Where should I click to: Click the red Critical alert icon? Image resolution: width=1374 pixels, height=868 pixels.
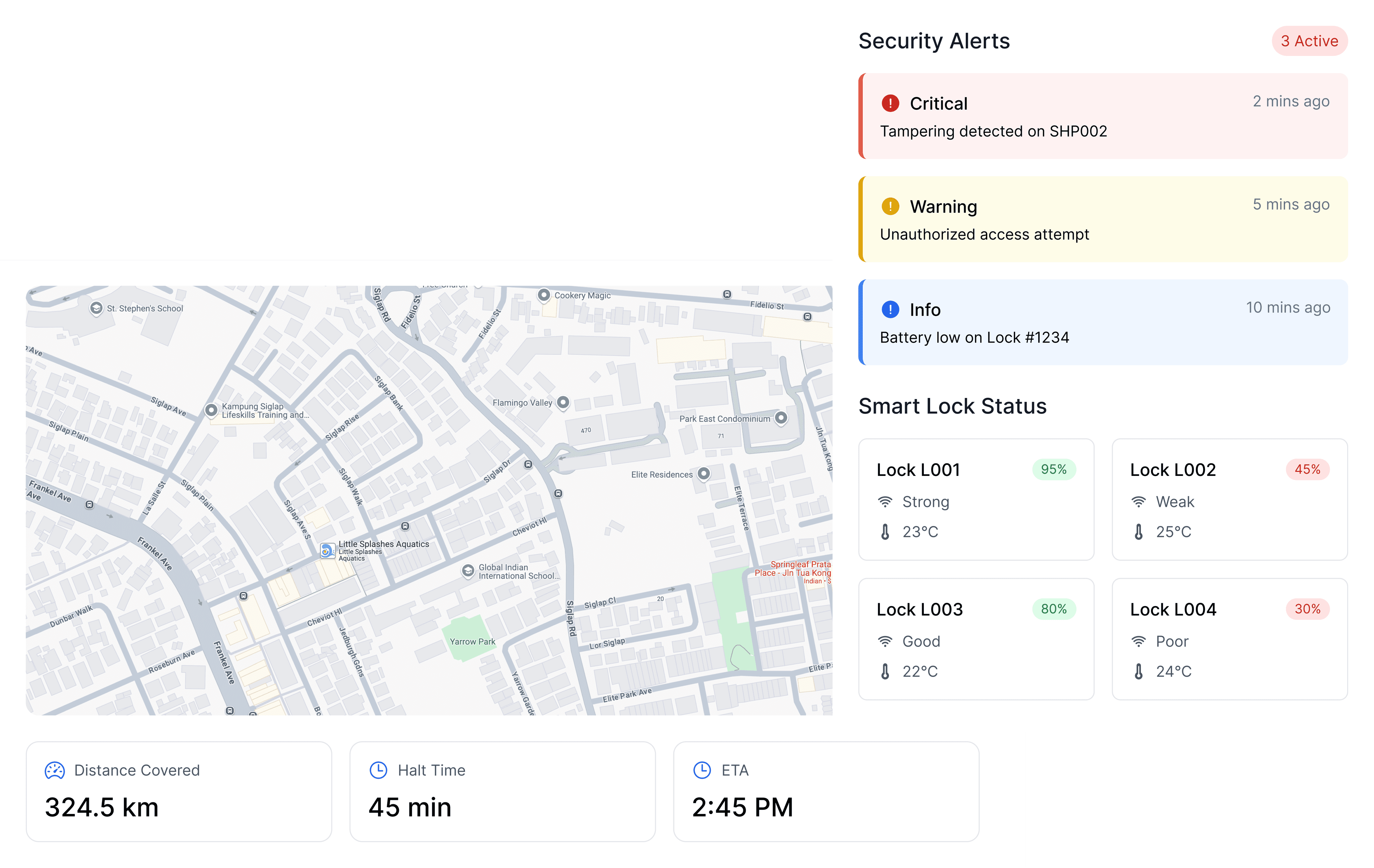[x=890, y=103]
